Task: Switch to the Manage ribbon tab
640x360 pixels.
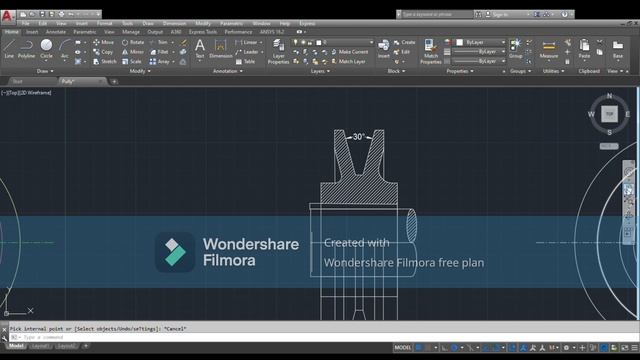Action: [x=131, y=32]
